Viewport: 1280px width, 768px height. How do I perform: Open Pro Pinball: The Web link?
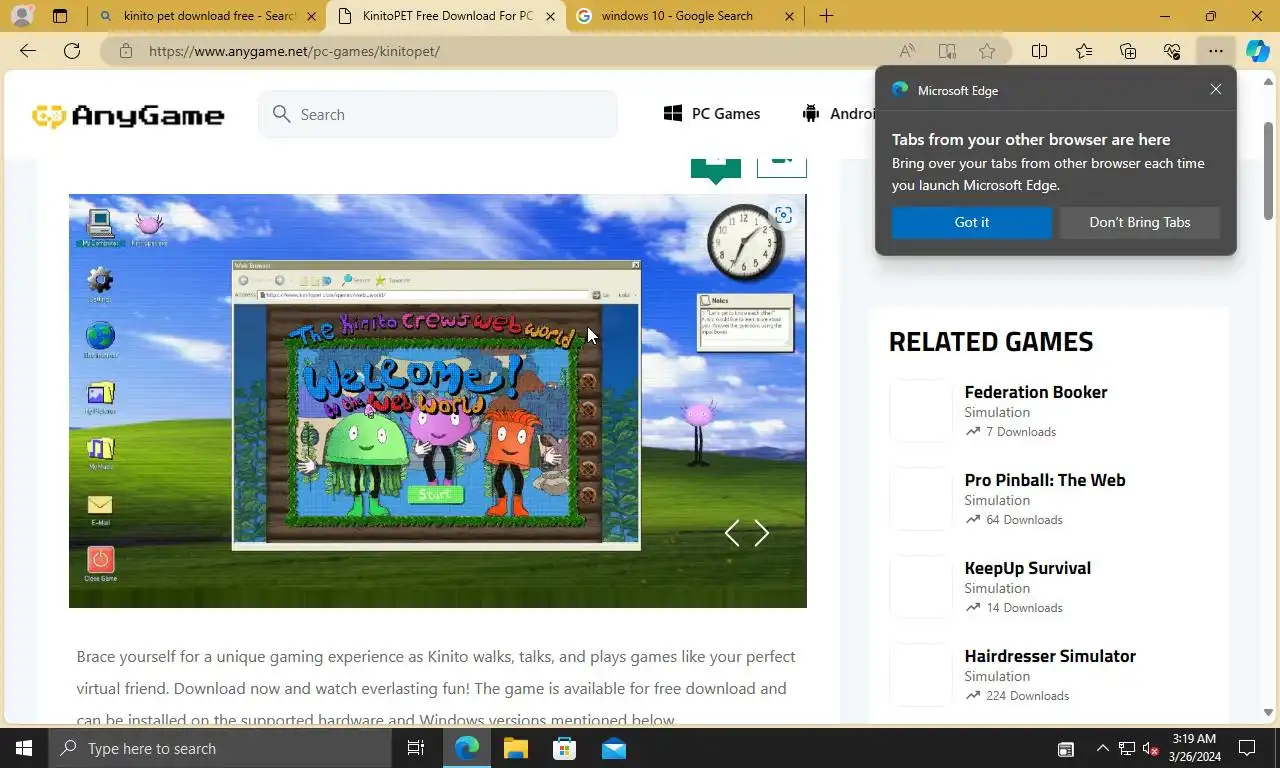pyautogui.click(x=1045, y=480)
